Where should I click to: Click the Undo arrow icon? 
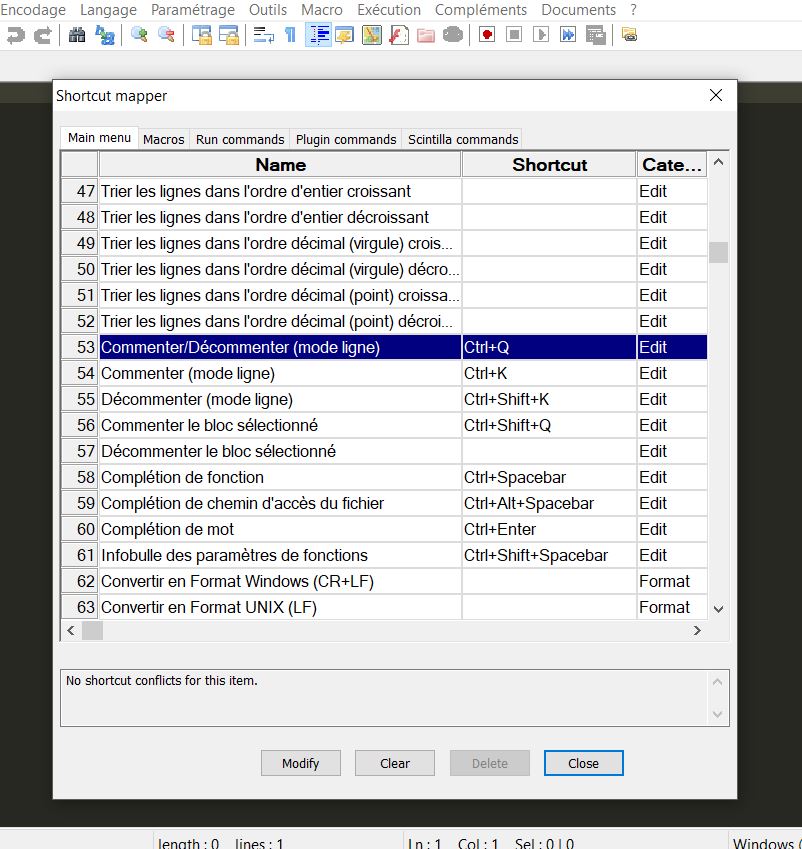[14, 34]
